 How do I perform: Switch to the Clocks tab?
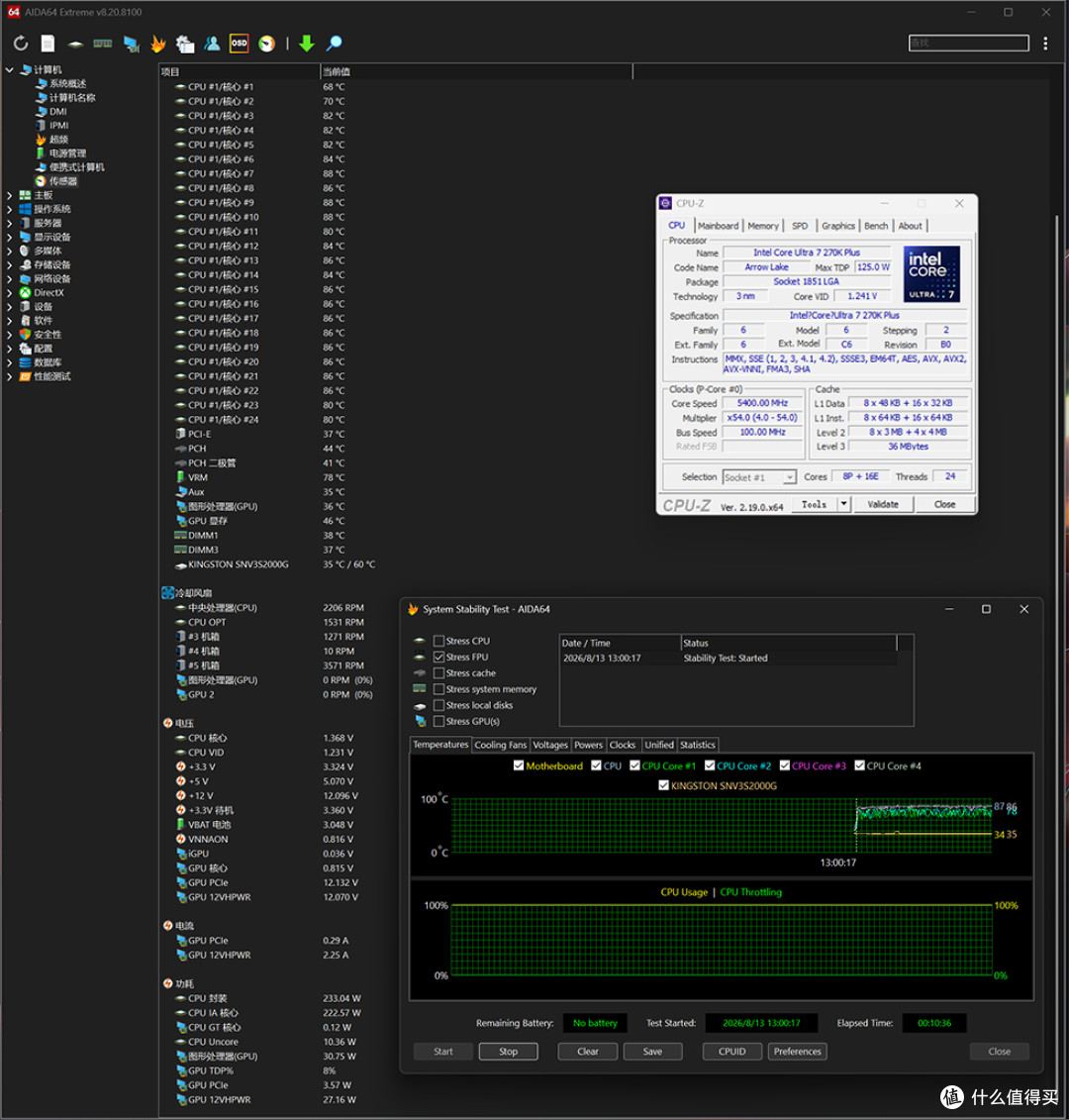[x=622, y=745]
